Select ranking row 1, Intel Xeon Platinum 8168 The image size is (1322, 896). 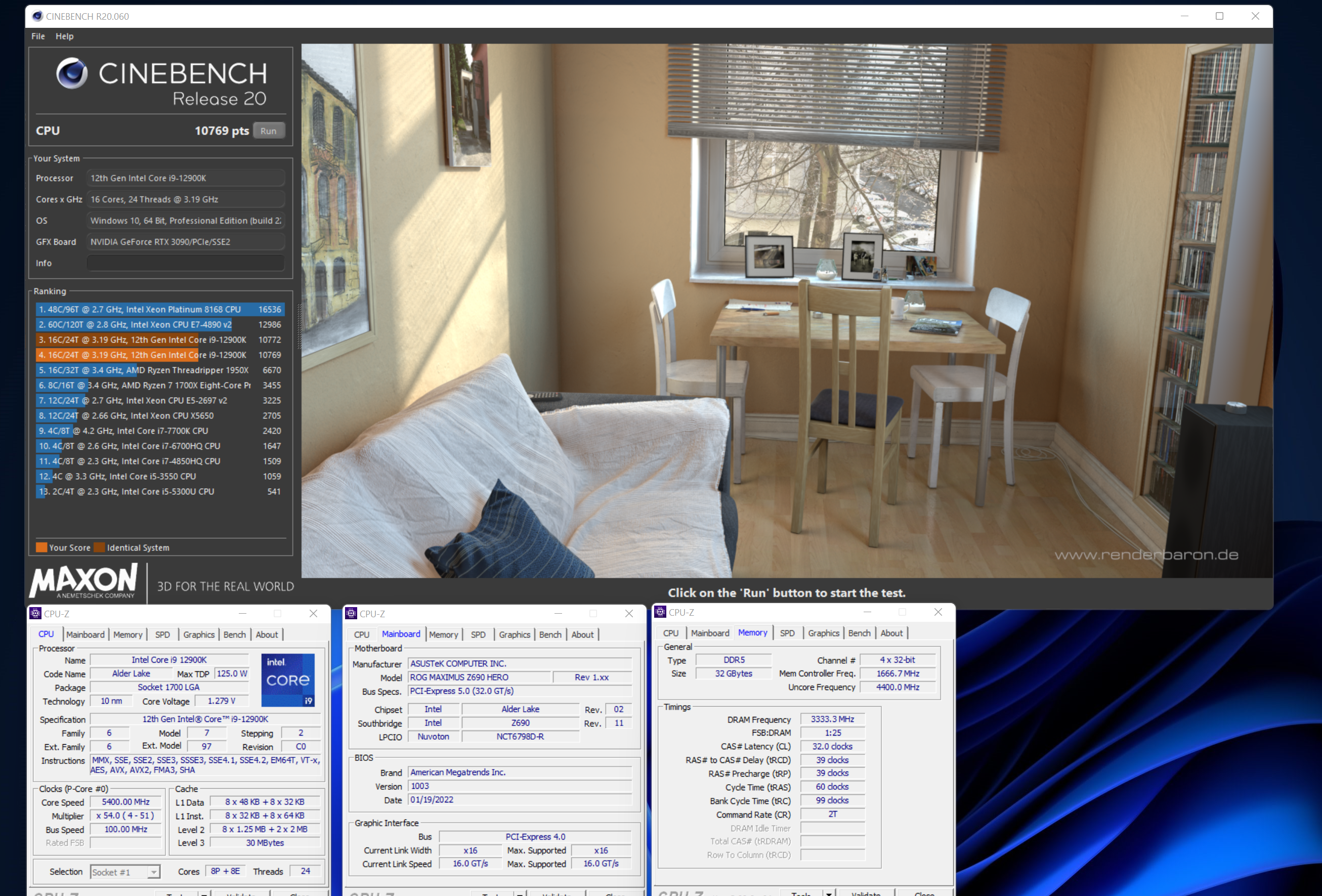[160, 310]
